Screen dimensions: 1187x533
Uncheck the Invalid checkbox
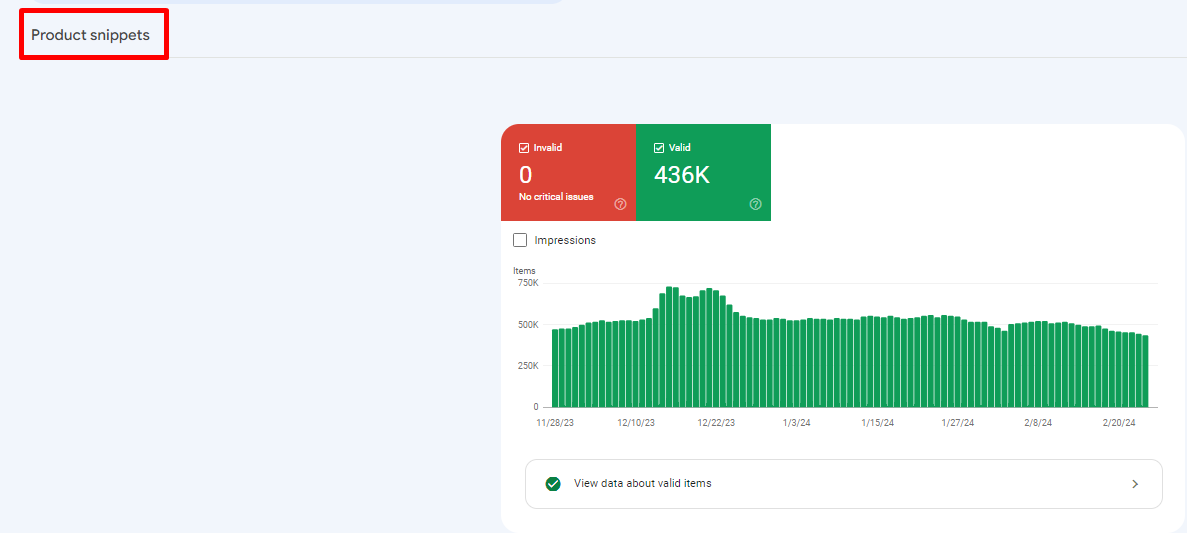[x=524, y=148]
